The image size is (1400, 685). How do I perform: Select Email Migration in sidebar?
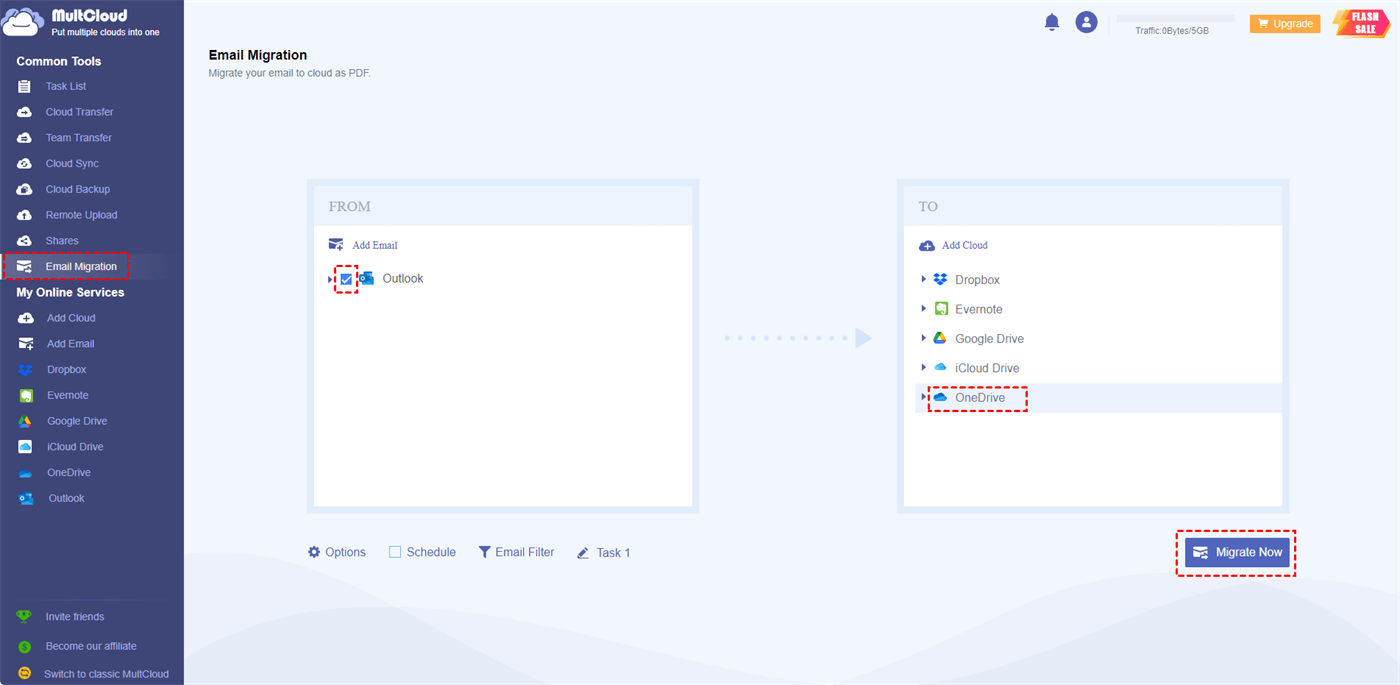tap(81, 267)
